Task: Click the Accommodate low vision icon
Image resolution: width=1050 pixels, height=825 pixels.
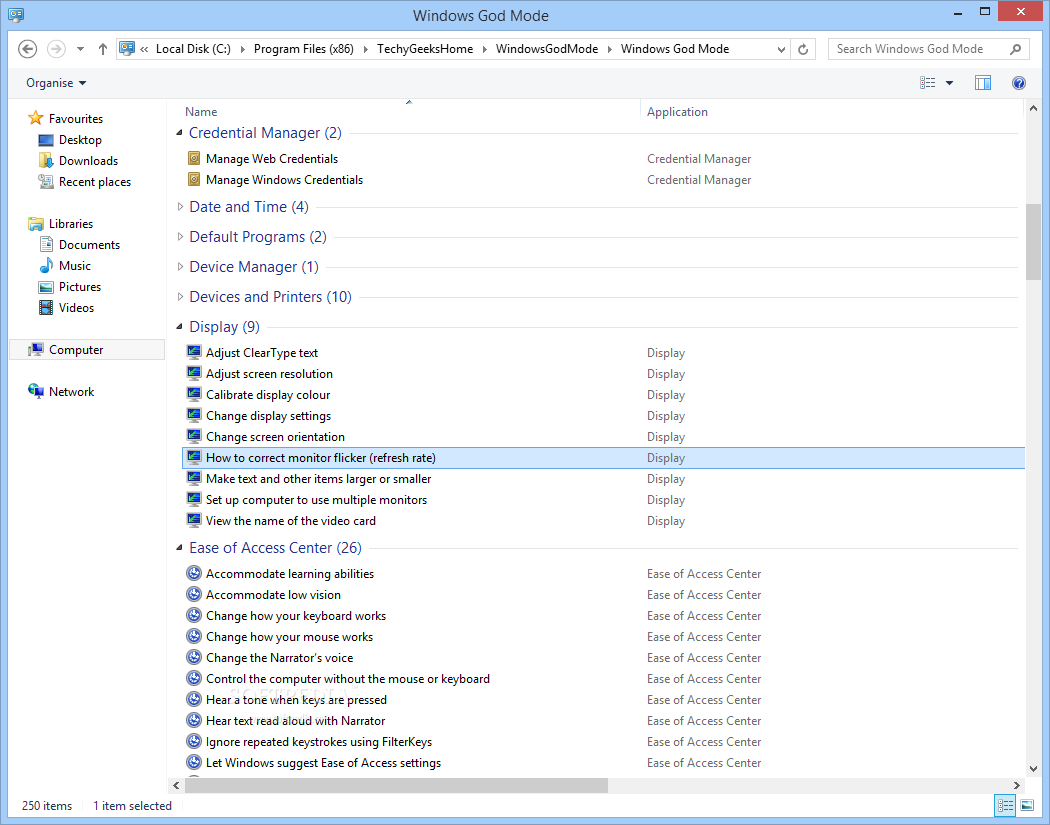Action: click(194, 594)
